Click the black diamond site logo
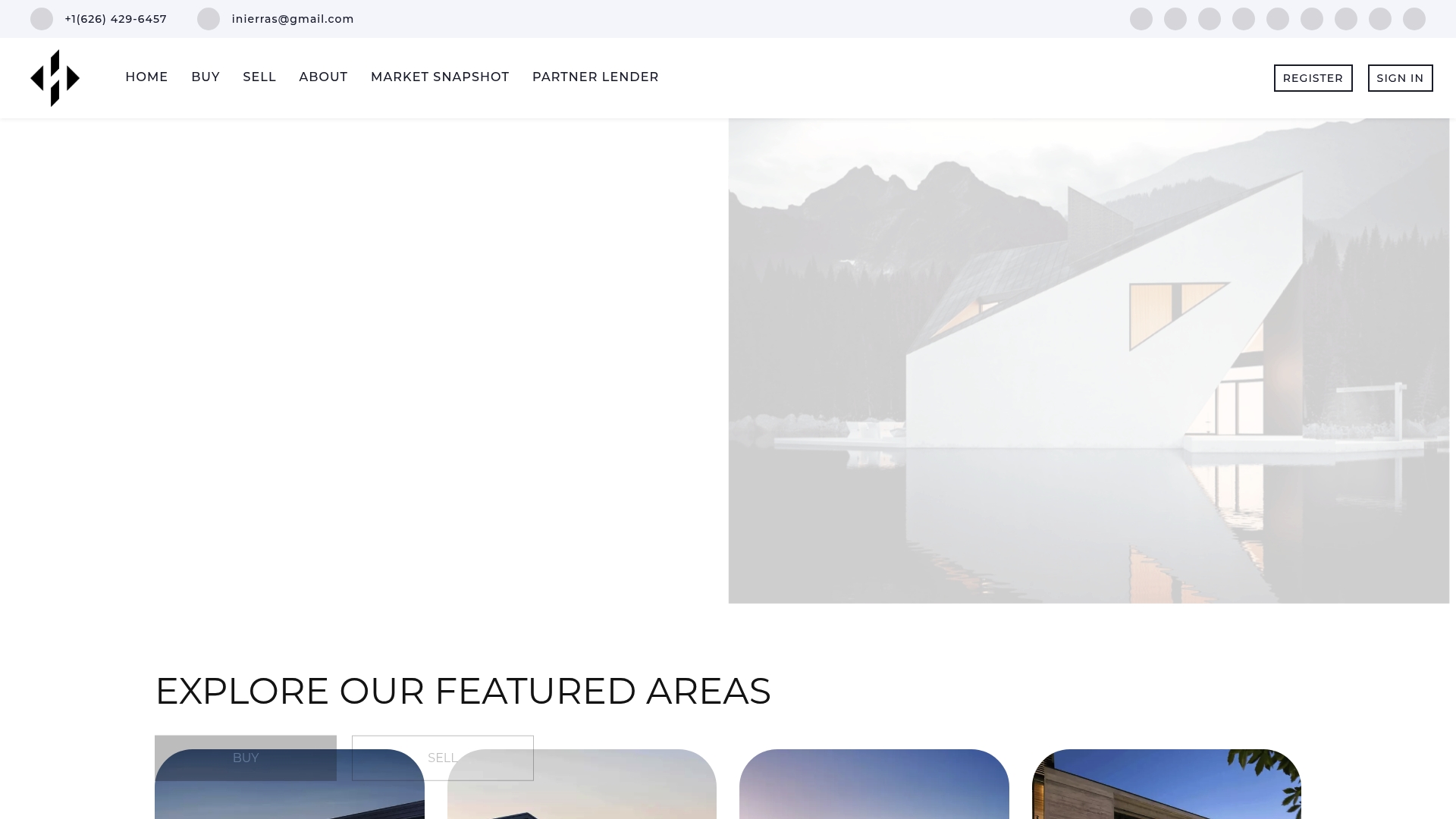The image size is (1456, 819). click(55, 78)
